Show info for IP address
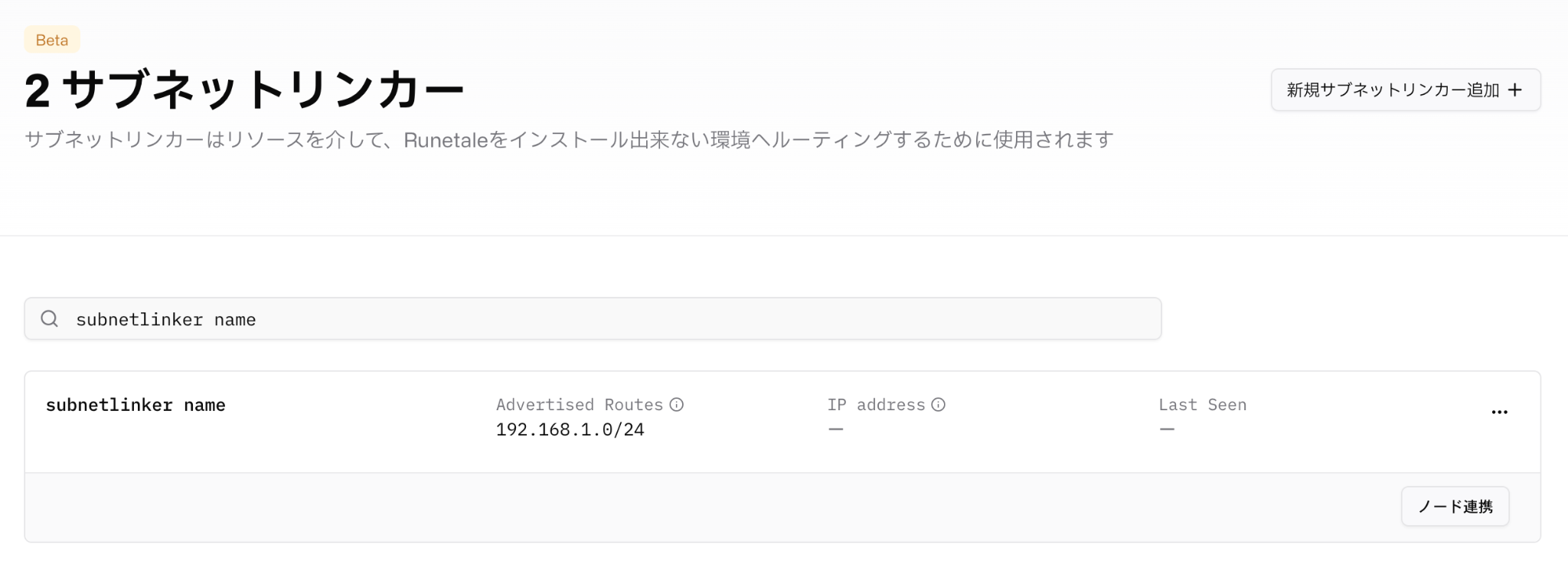Image resolution: width=1568 pixels, height=574 pixels. click(x=939, y=405)
